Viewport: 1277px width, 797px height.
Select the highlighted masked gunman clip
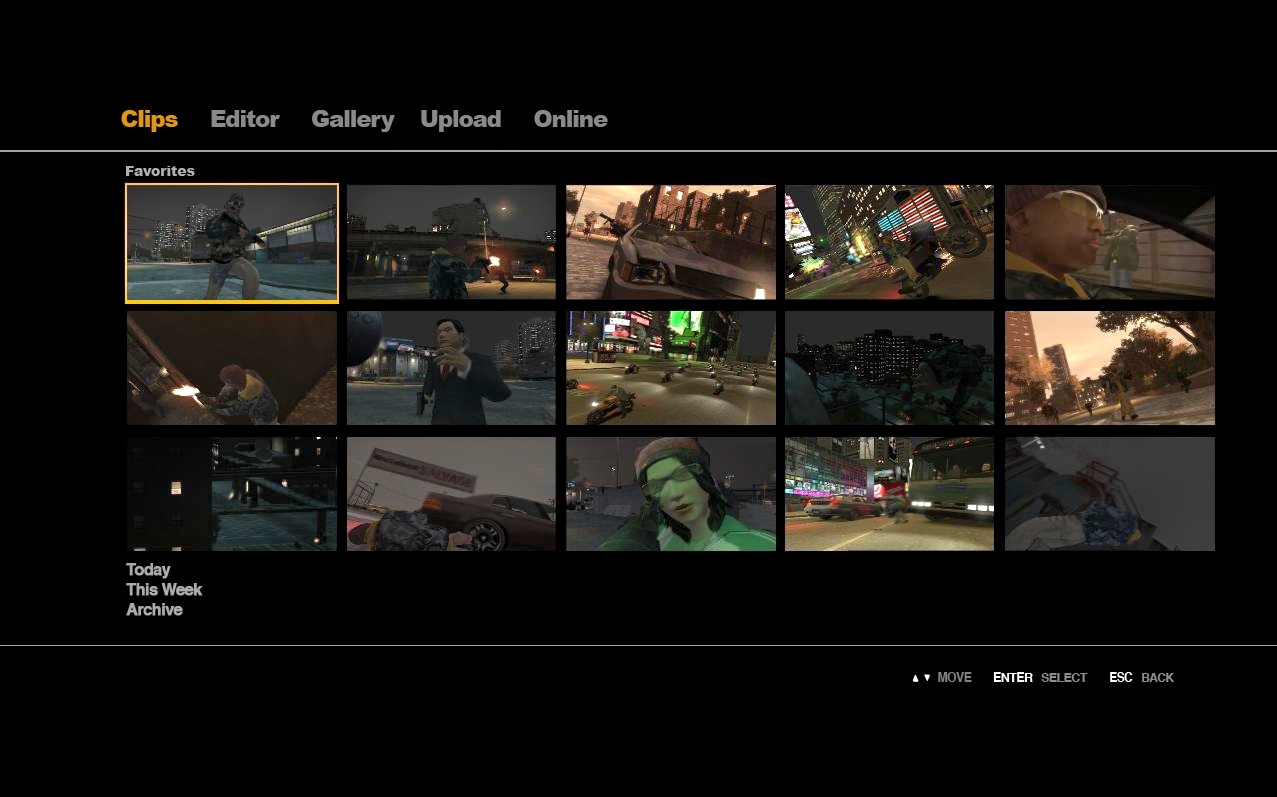coord(232,243)
